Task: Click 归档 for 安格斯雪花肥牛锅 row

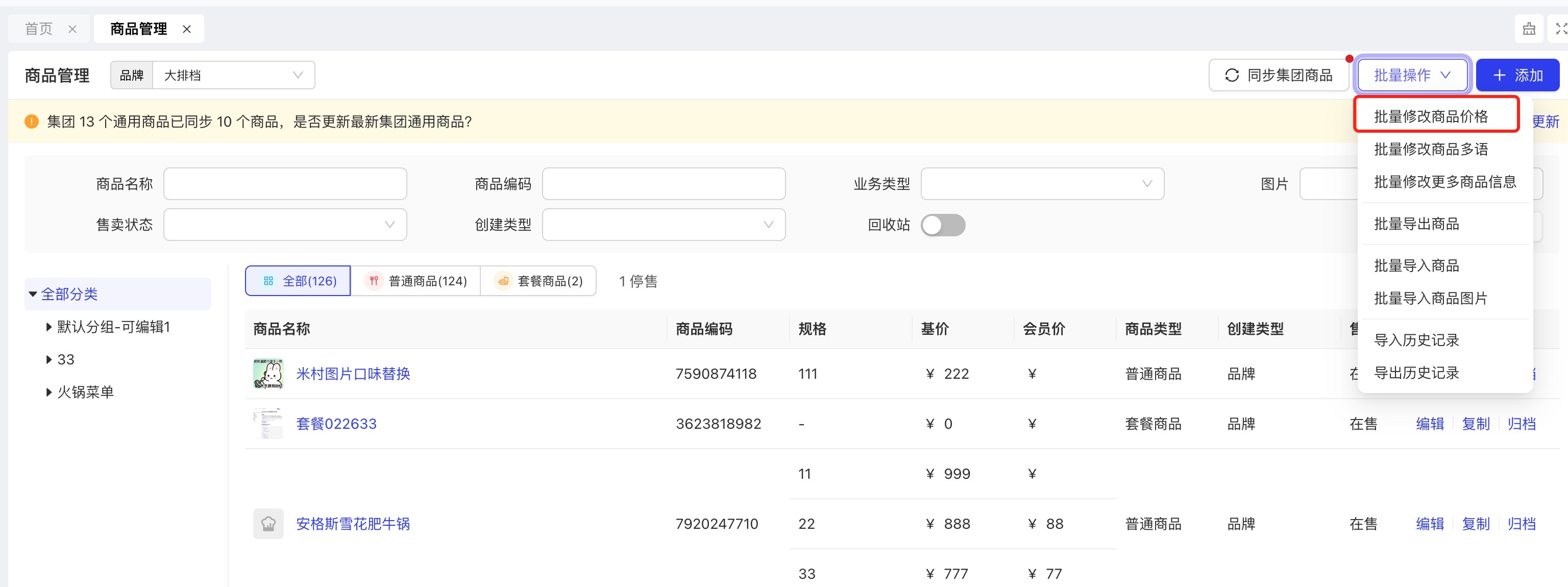Action: (x=1521, y=524)
